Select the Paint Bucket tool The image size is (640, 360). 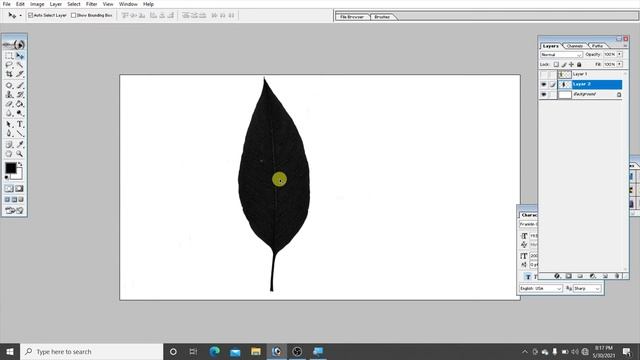click(20, 104)
